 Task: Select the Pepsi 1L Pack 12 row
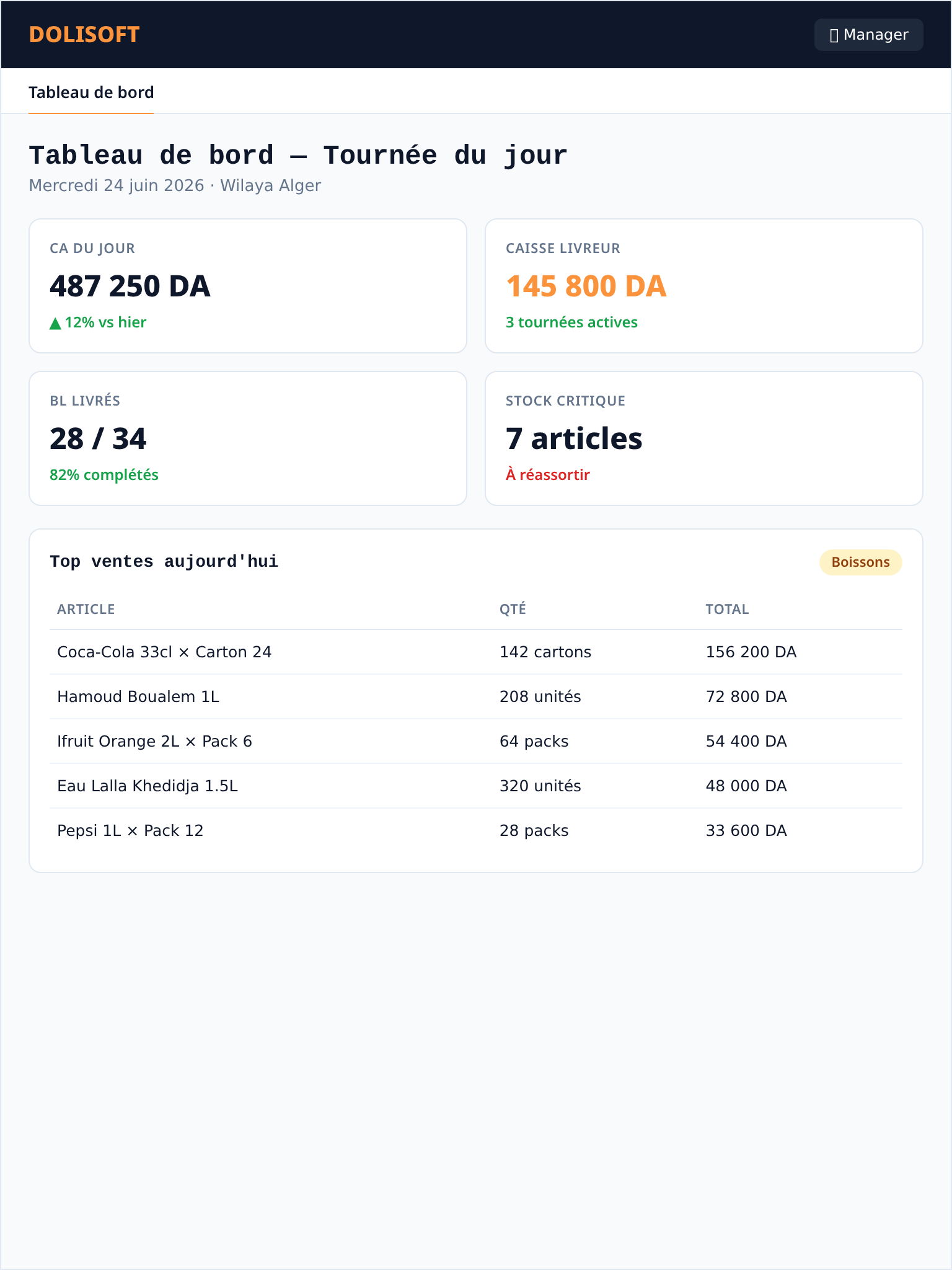[476, 831]
